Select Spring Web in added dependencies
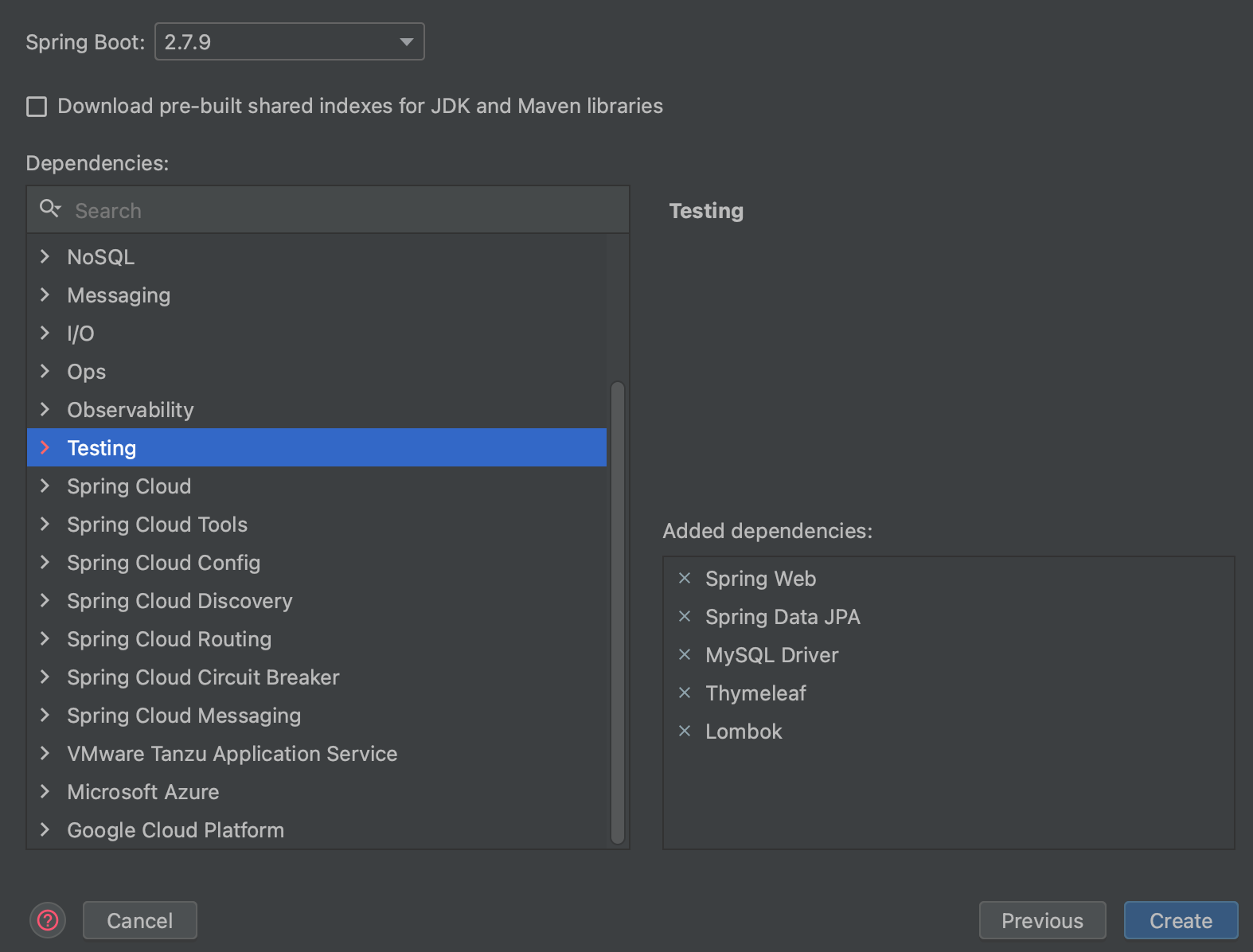1253x952 pixels. [761, 579]
